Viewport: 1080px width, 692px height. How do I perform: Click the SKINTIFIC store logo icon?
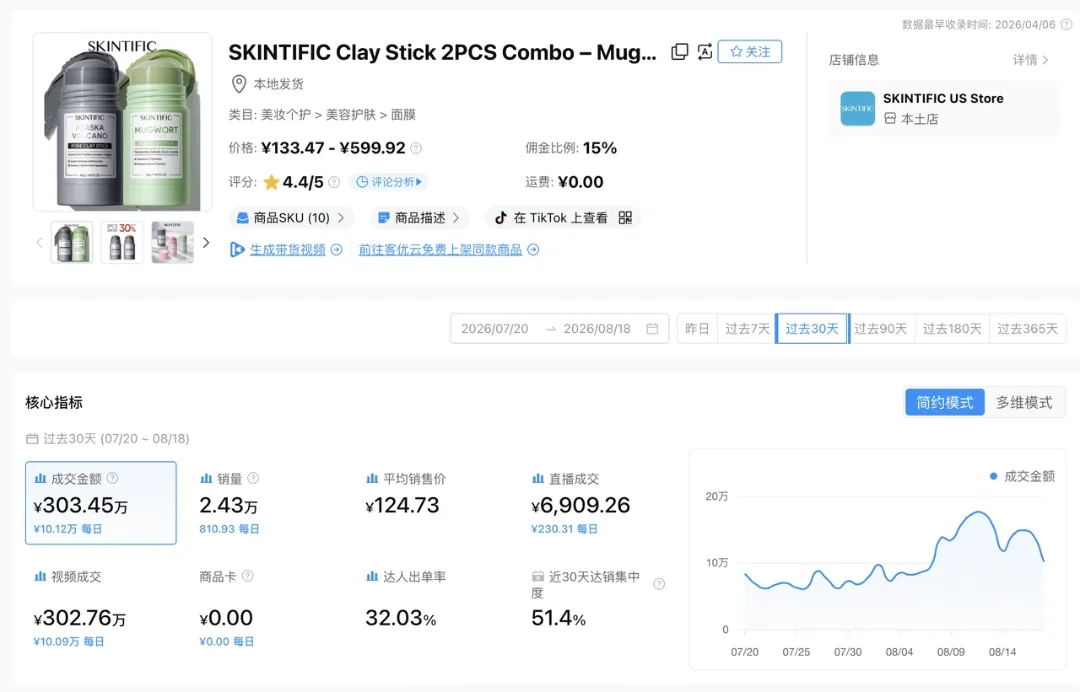click(858, 109)
